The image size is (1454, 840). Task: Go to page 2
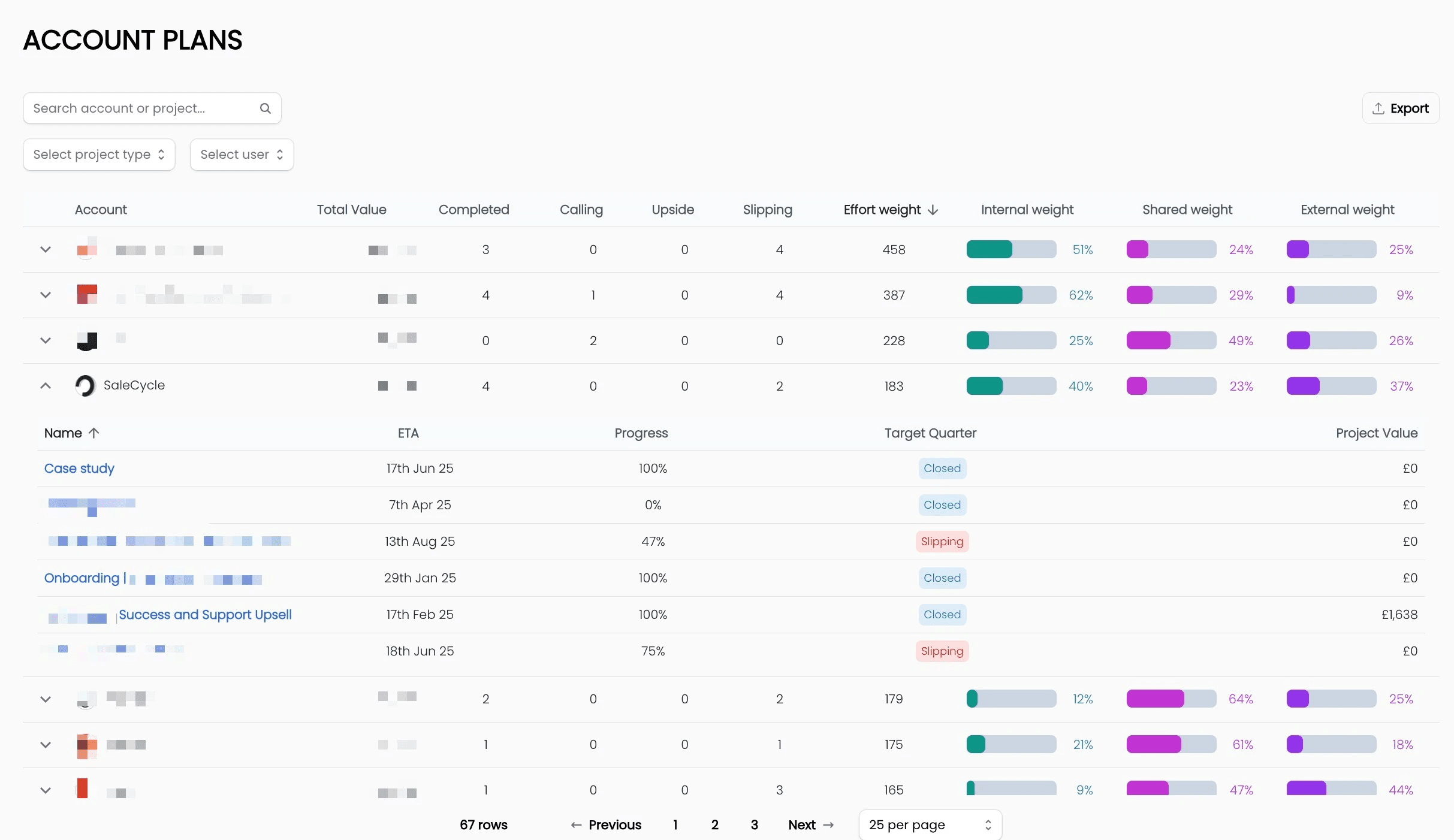(x=714, y=825)
